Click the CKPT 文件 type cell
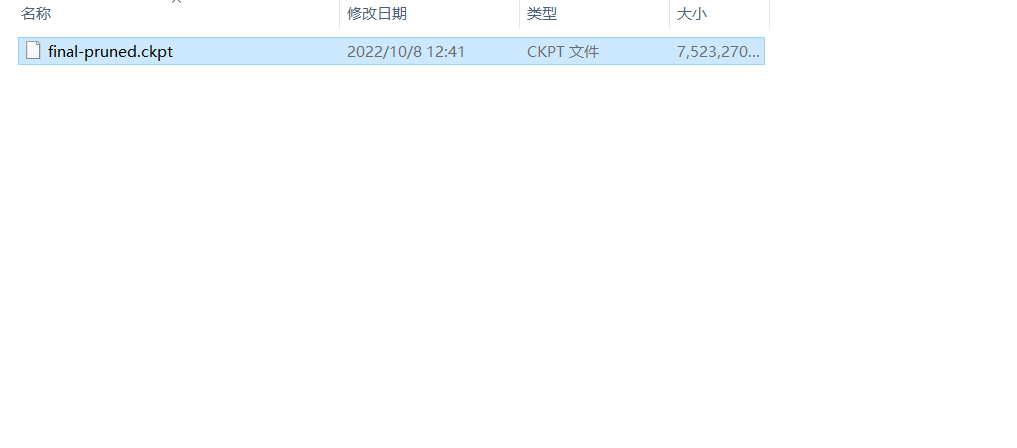1017x448 pixels. pos(562,51)
